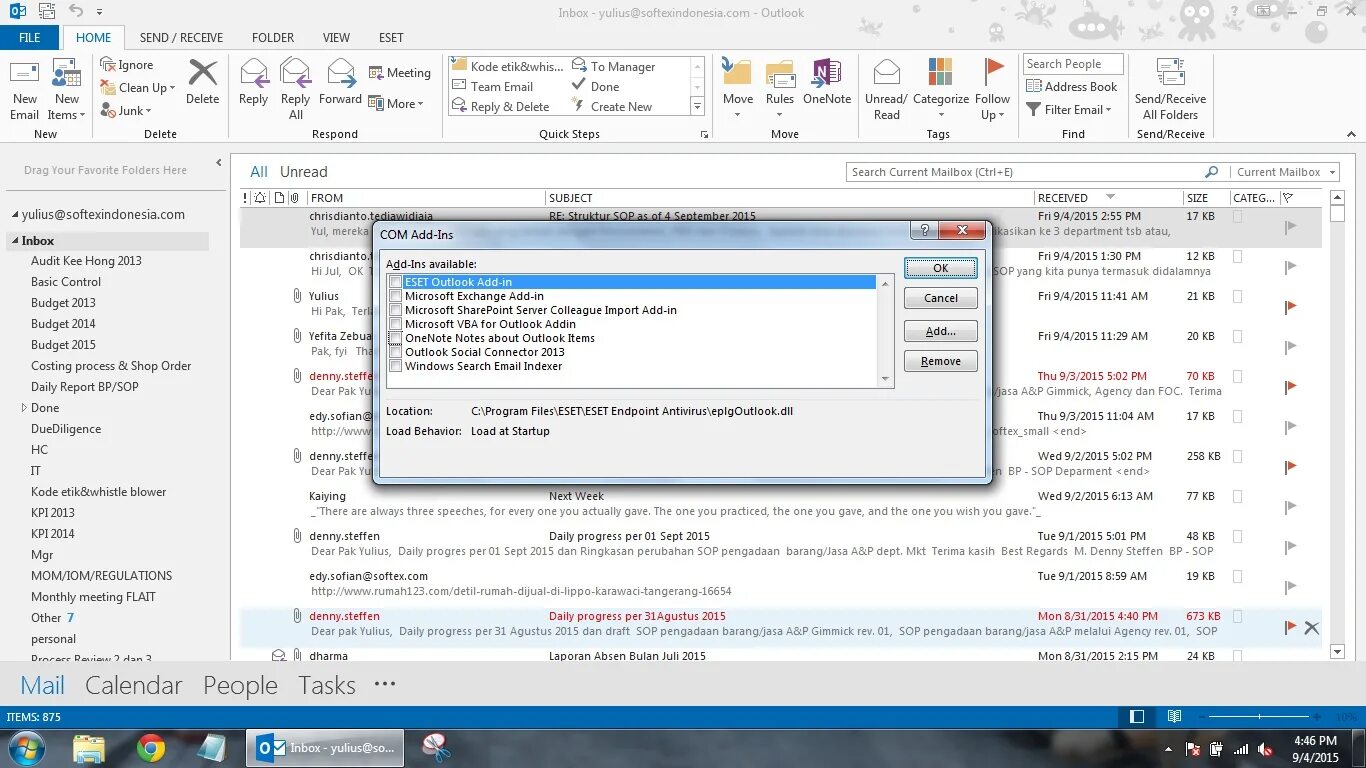Select the Create New quick step
The width and height of the screenshot is (1366, 768).
pyautogui.click(x=611, y=107)
